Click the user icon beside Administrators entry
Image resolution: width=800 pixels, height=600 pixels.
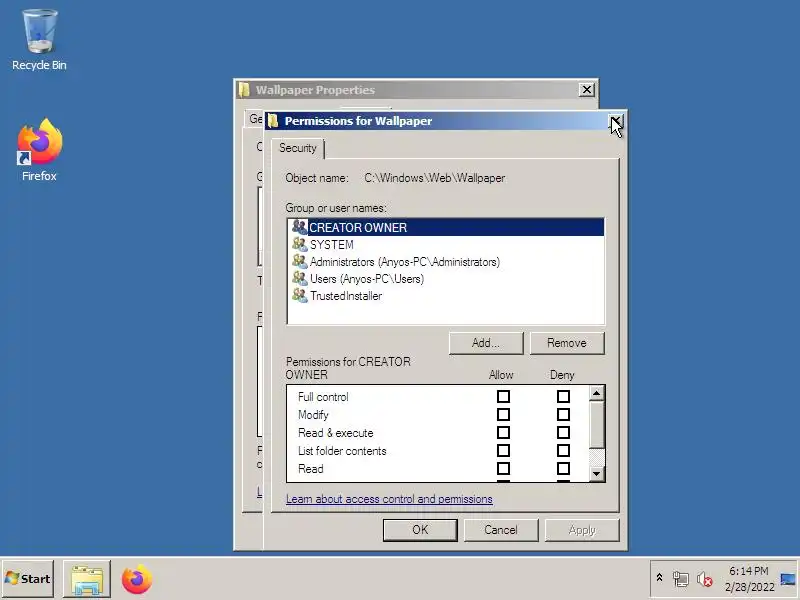point(299,261)
